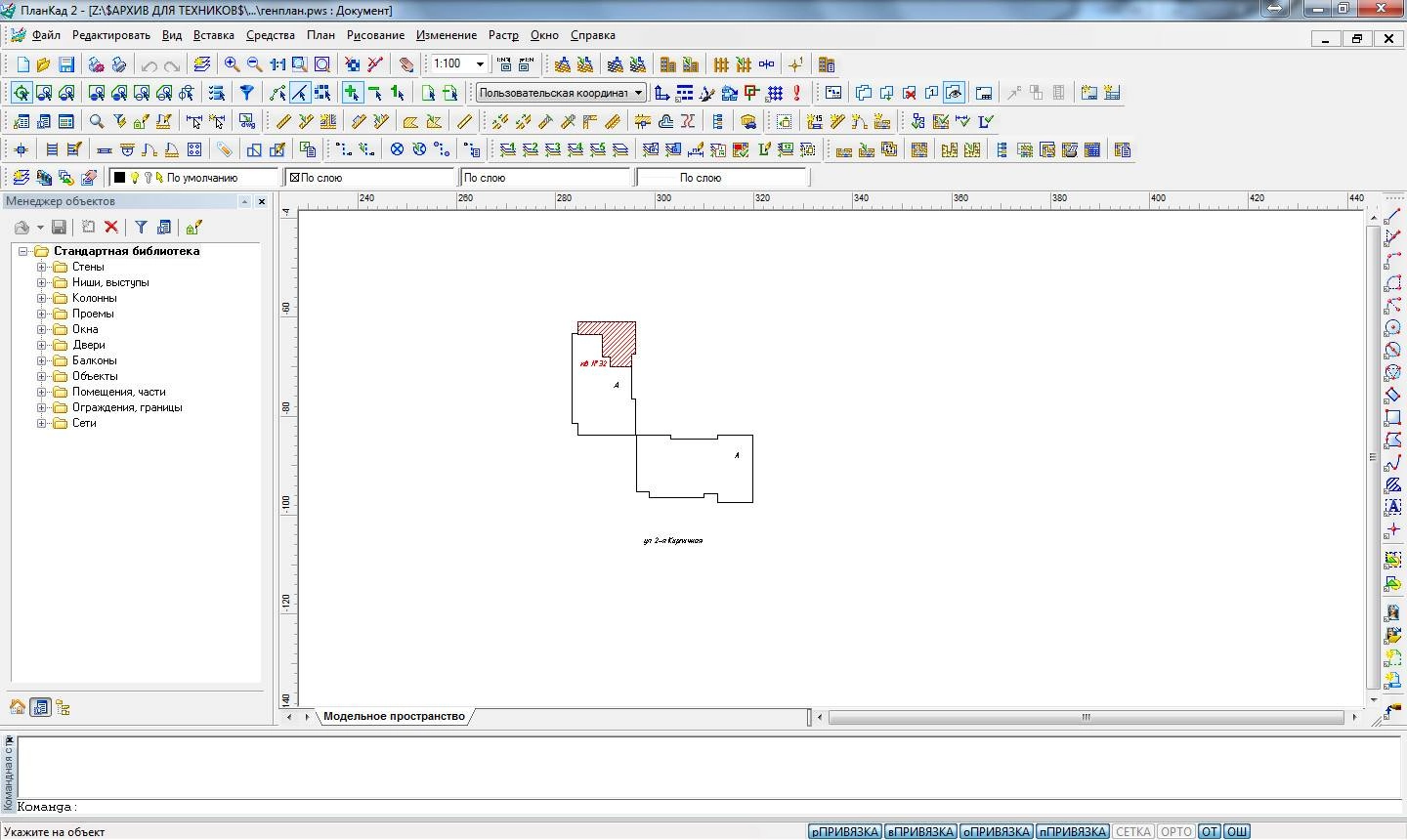Select the Балконы folder in the library
Screen dimensions: 1407x840
click(95, 360)
